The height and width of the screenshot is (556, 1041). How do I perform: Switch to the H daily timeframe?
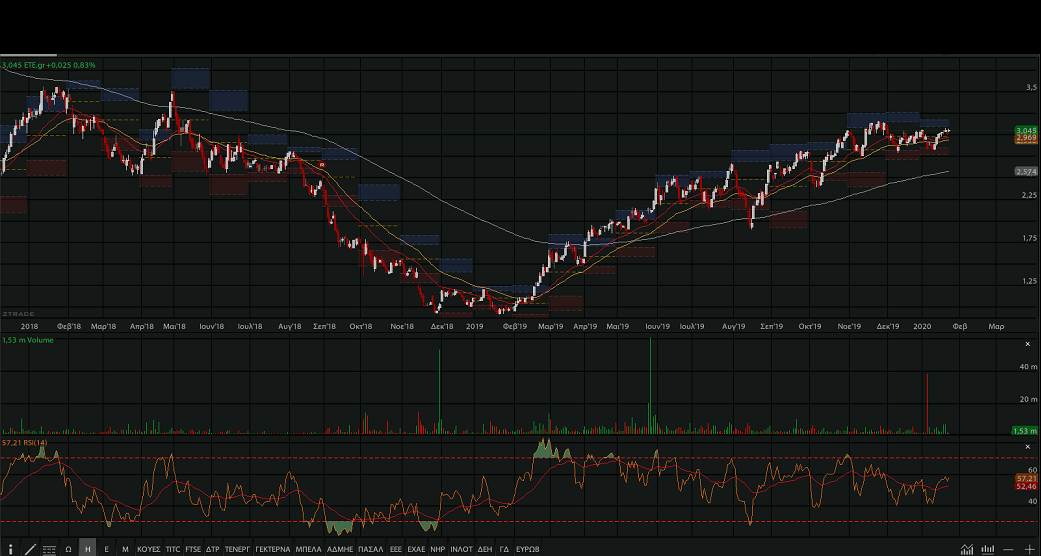(x=87, y=549)
